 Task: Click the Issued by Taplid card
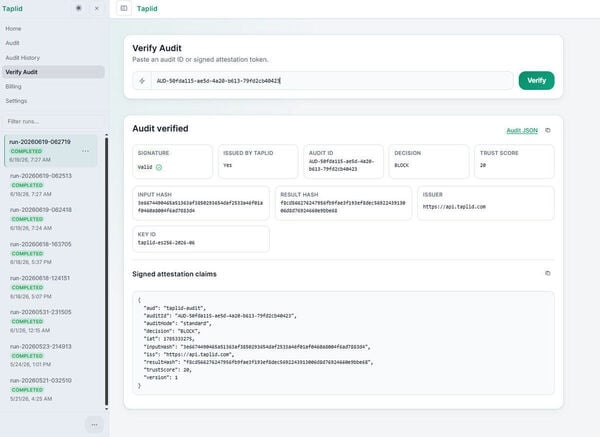point(258,161)
